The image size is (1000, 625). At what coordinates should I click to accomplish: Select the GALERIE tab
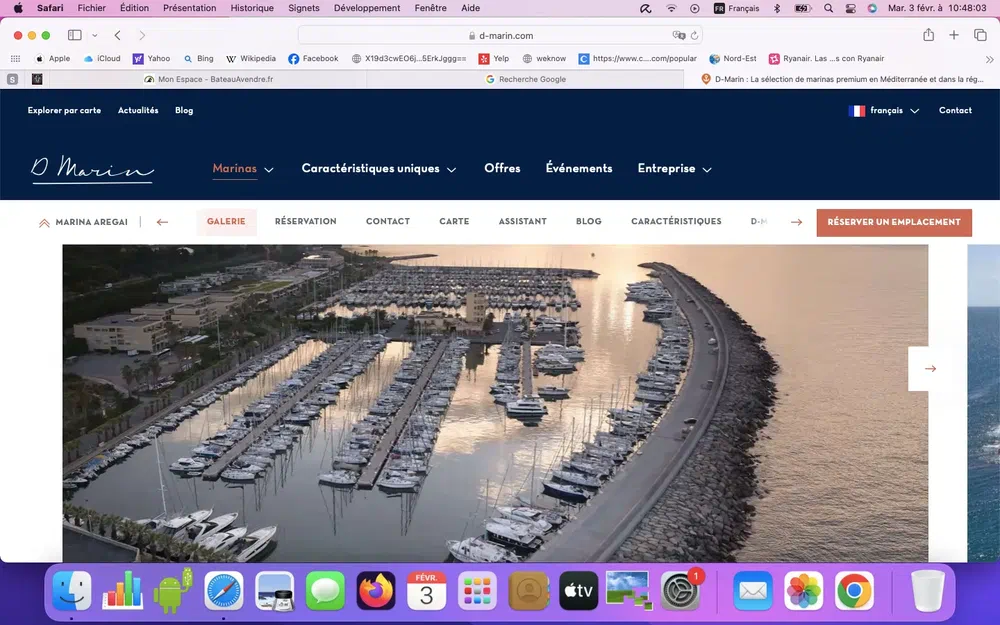click(x=226, y=222)
